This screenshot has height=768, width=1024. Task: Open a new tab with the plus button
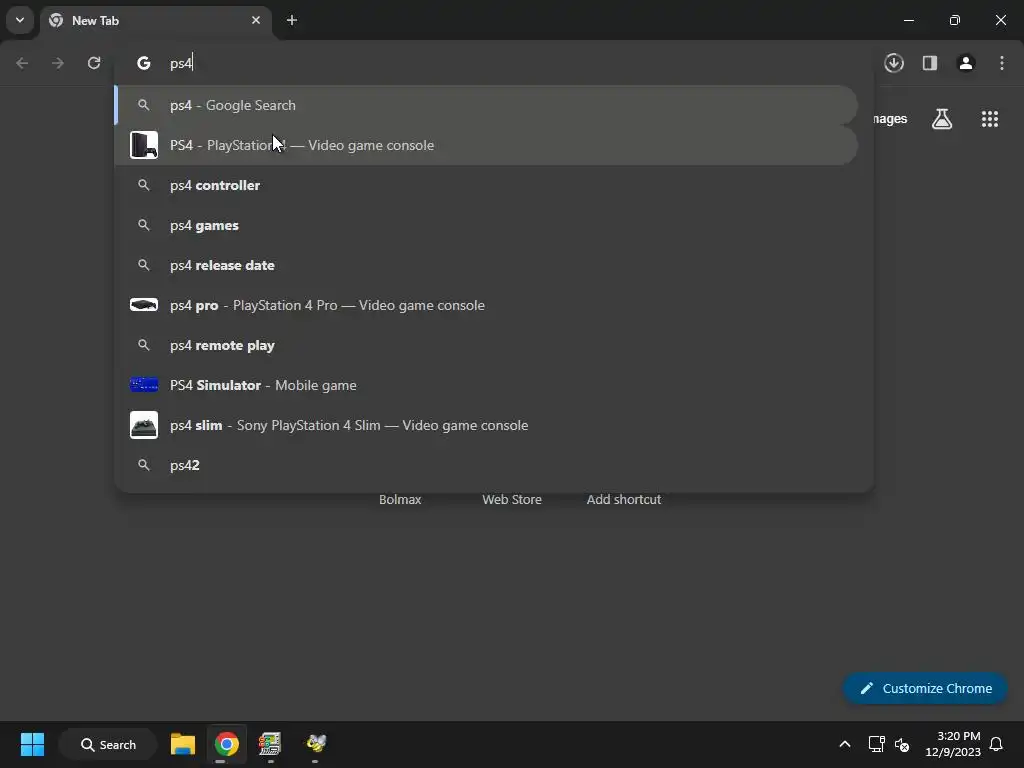pos(292,20)
